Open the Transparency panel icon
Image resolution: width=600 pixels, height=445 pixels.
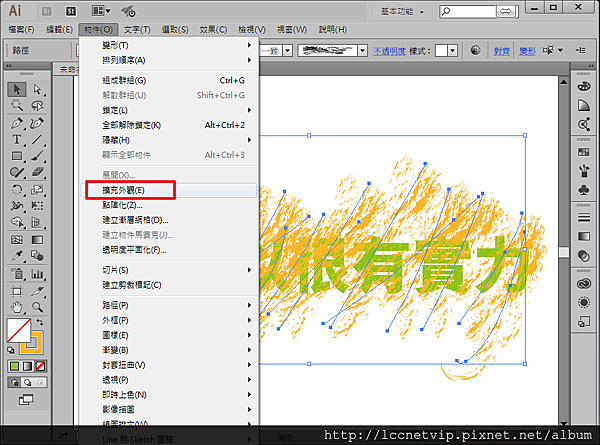pyautogui.click(x=584, y=256)
